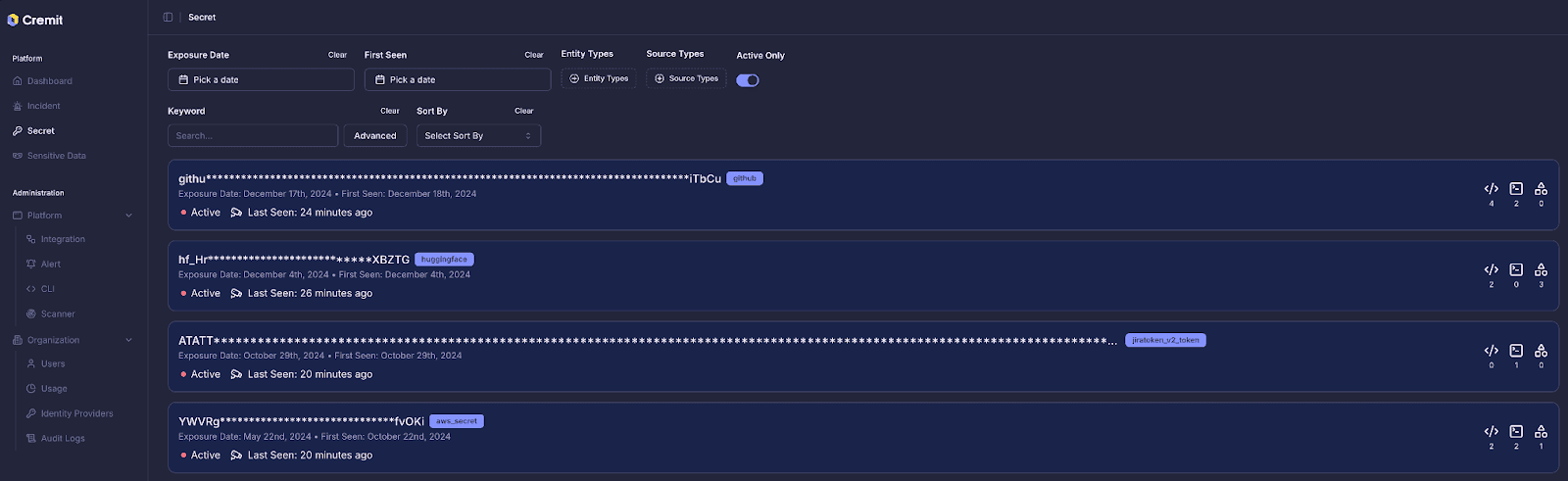Go to Audit Logs in sidebar

click(62, 439)
